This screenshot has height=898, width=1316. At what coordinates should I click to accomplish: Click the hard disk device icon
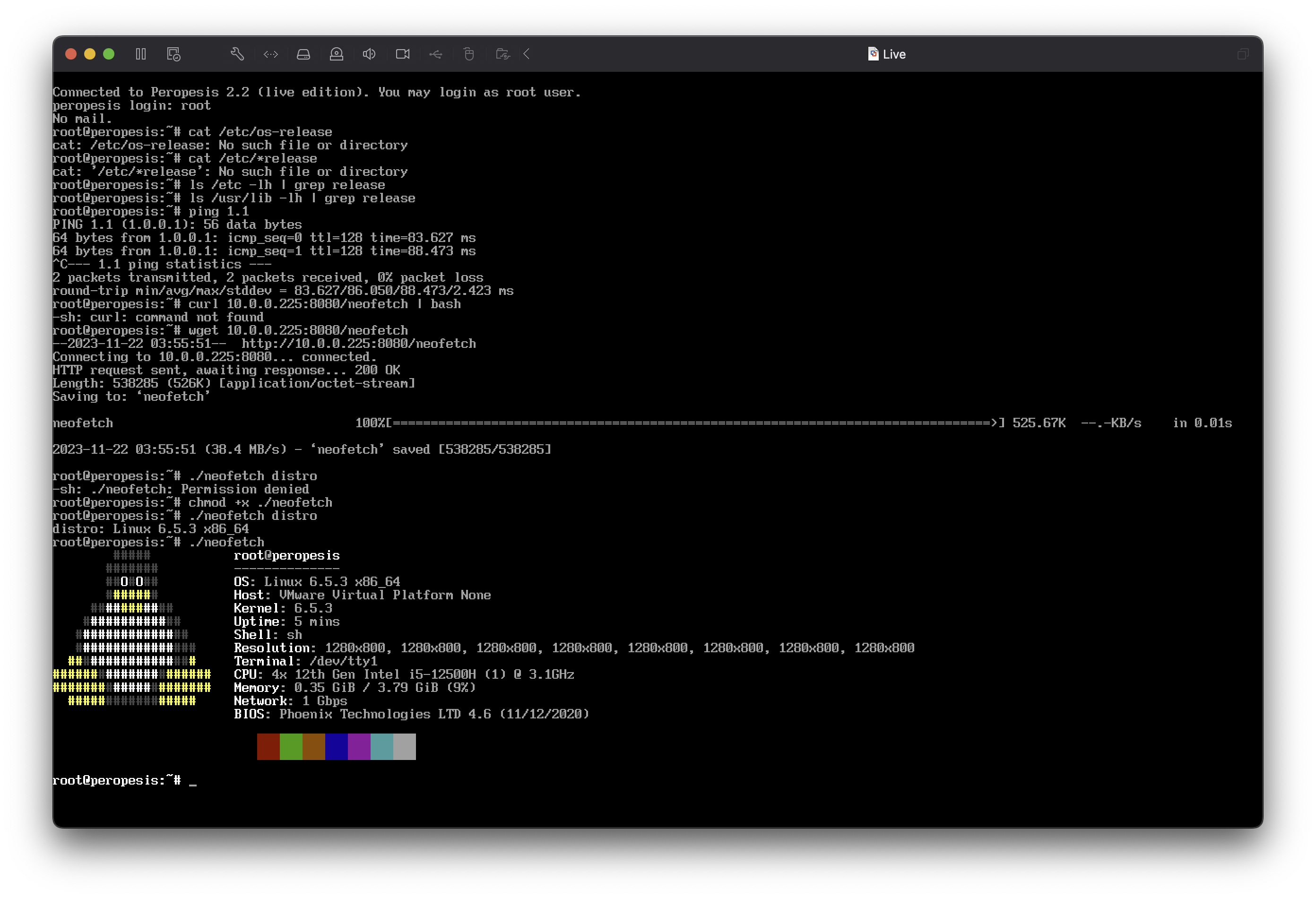click(x=303, y=54)
